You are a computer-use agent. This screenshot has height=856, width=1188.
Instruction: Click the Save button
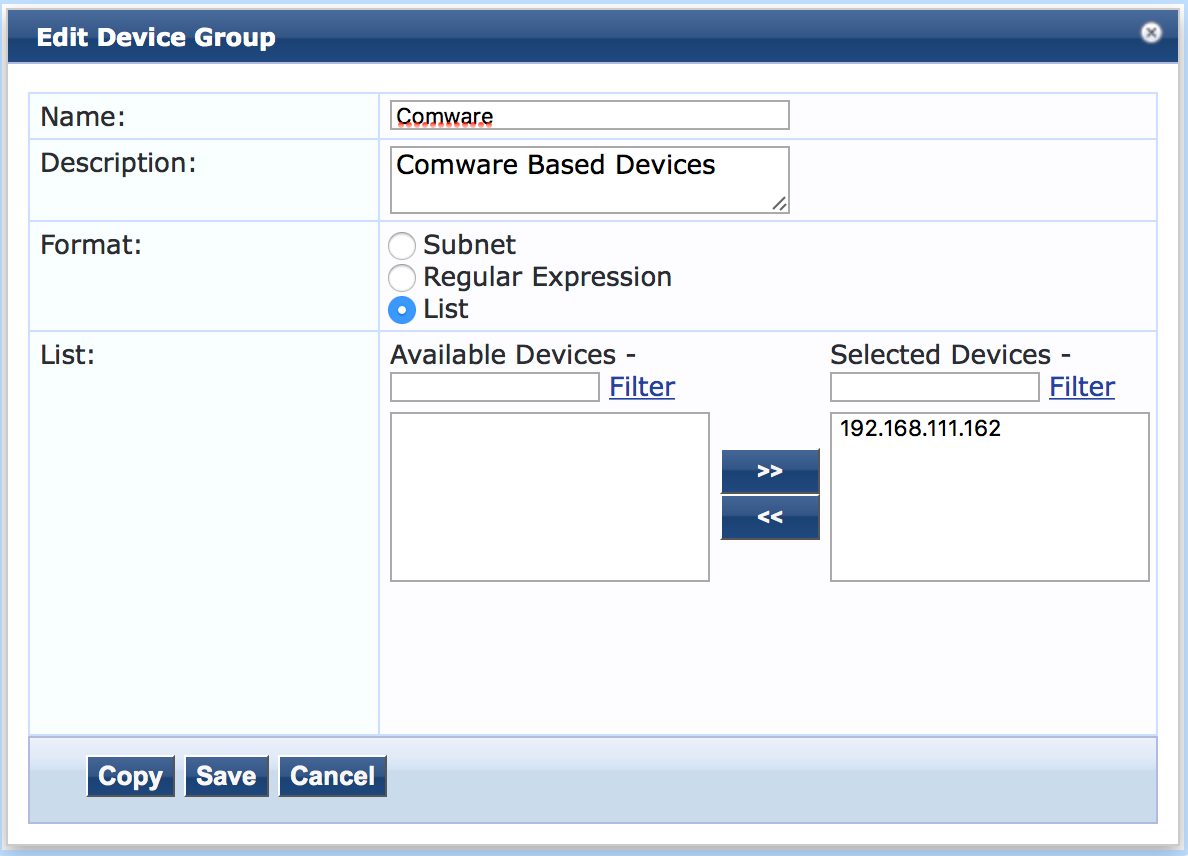click(x=227, y=776)
